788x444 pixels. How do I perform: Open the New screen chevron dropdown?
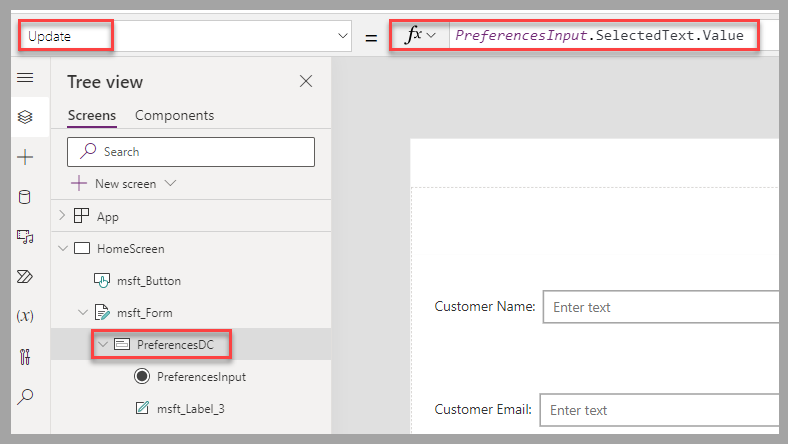coord(171,183)
